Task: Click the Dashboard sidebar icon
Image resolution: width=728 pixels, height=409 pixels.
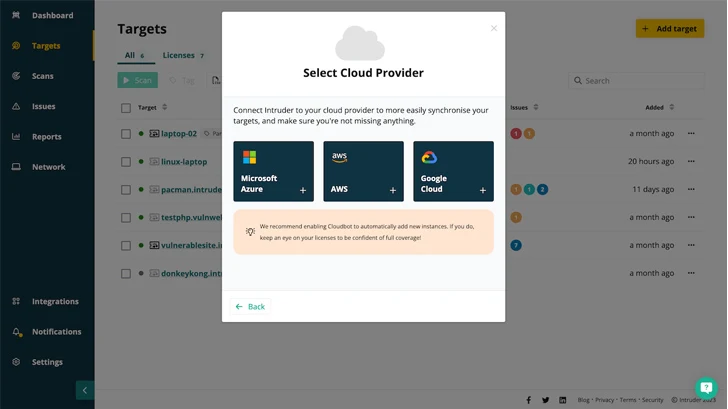Action: (16, 15)
